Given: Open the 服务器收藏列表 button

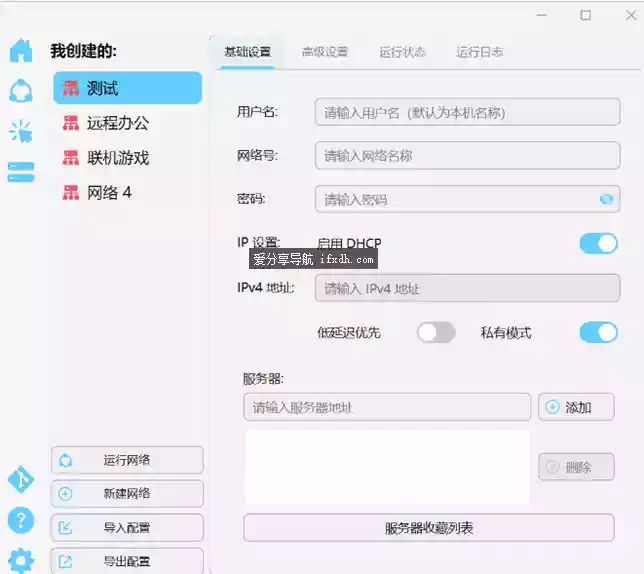Looking at the screenshot, I should (429, 528).
